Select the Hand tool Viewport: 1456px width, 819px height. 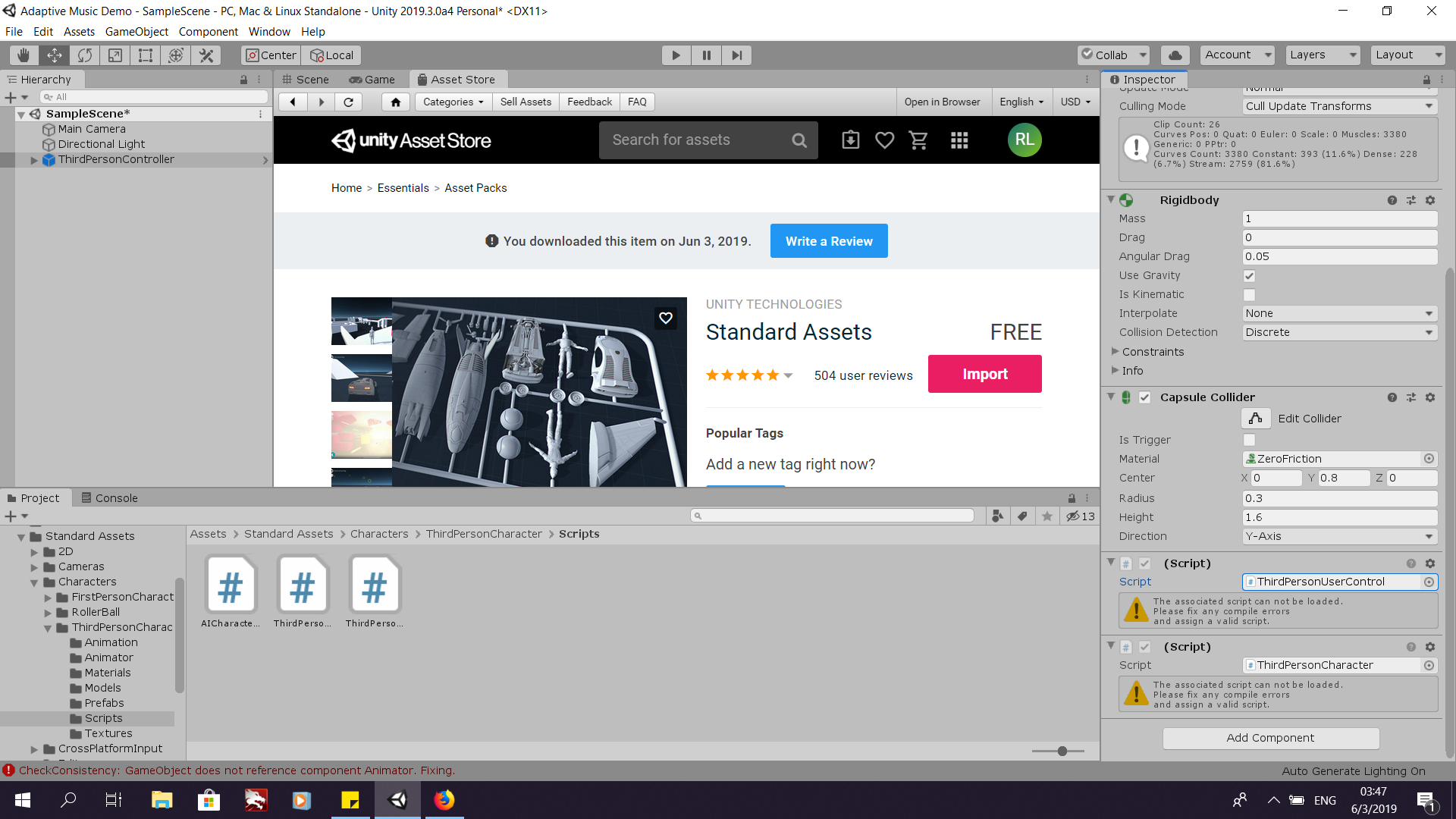tap(24, 55)
